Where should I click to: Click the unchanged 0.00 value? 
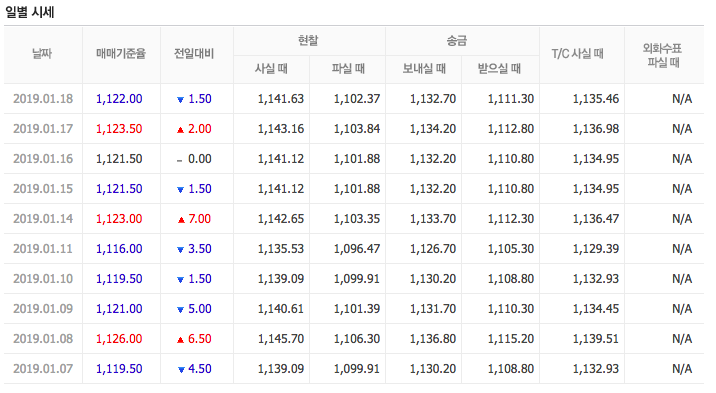(x=200, y=159)
